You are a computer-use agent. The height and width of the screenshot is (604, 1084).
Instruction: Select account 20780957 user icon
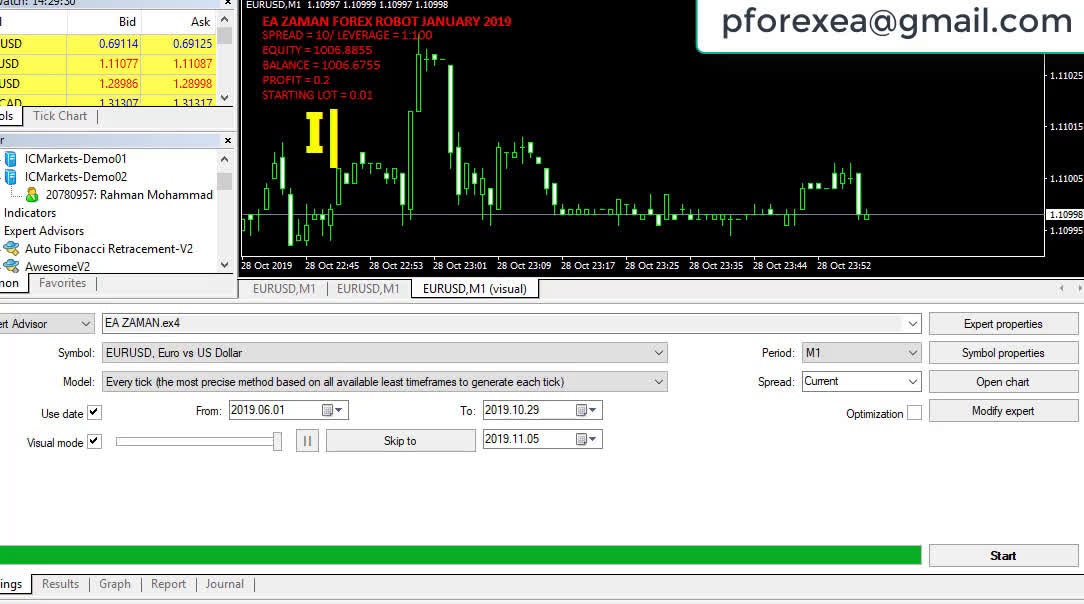coord(32,195)
